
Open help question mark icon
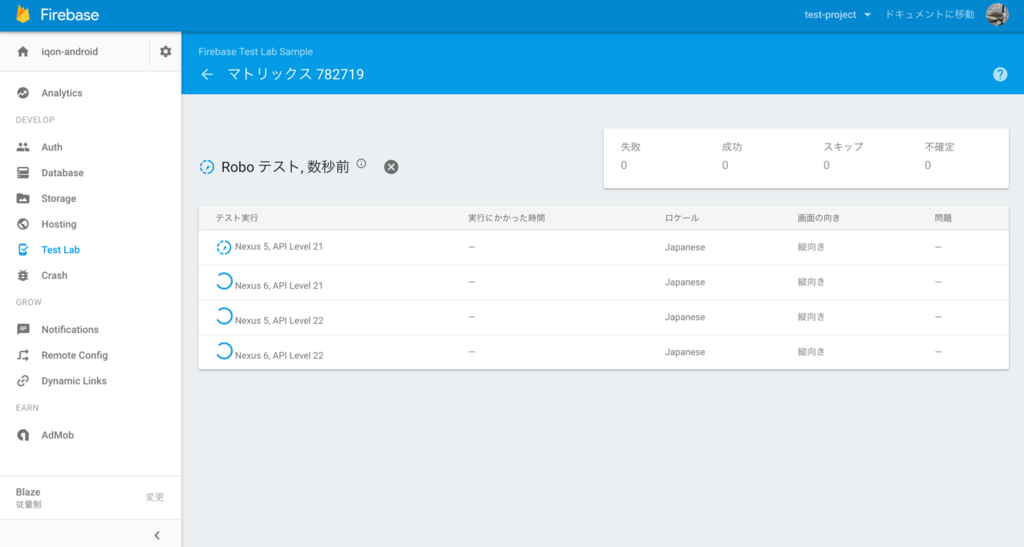point(1000,74)
